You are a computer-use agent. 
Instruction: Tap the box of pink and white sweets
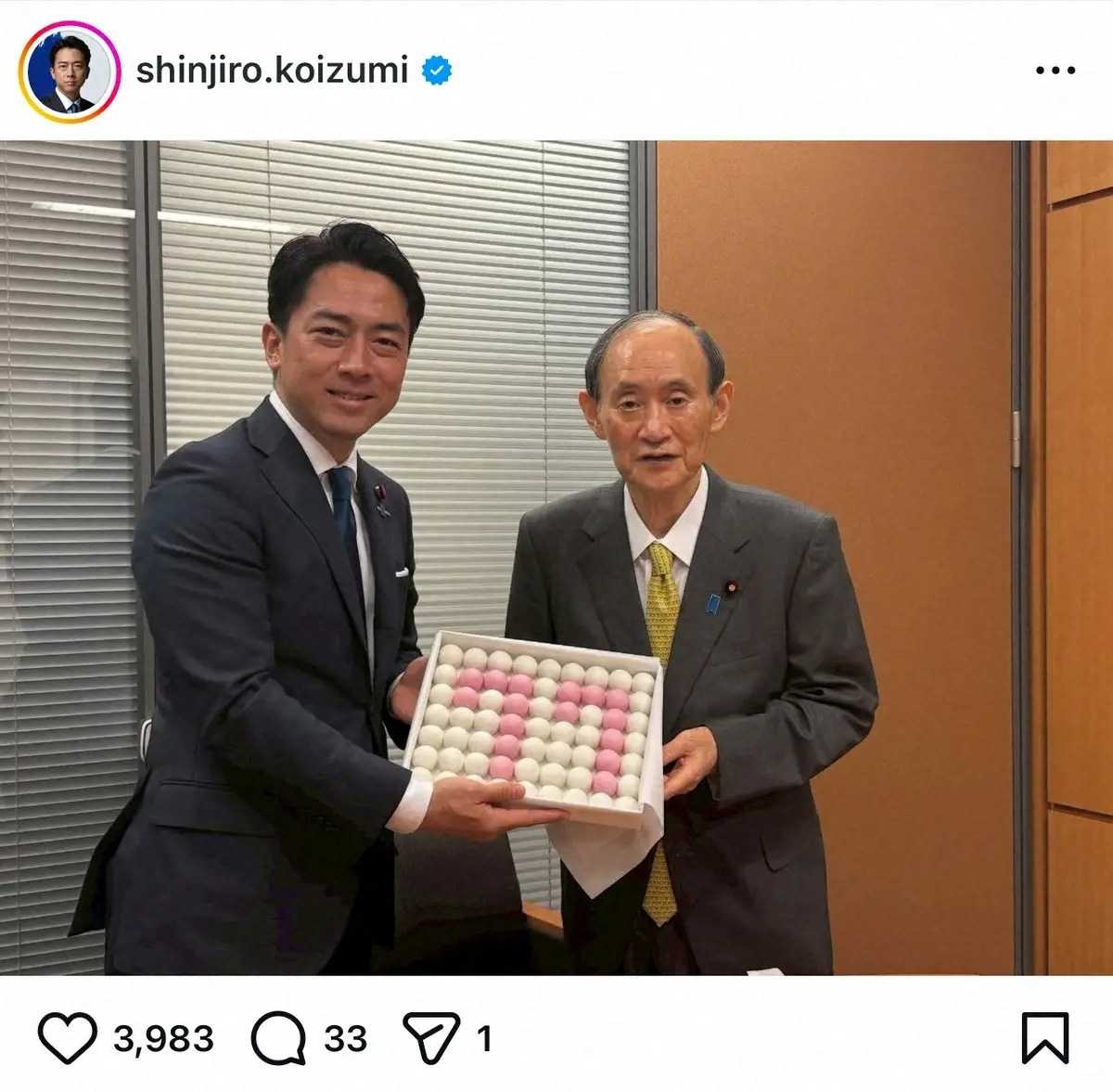(534, 726)
